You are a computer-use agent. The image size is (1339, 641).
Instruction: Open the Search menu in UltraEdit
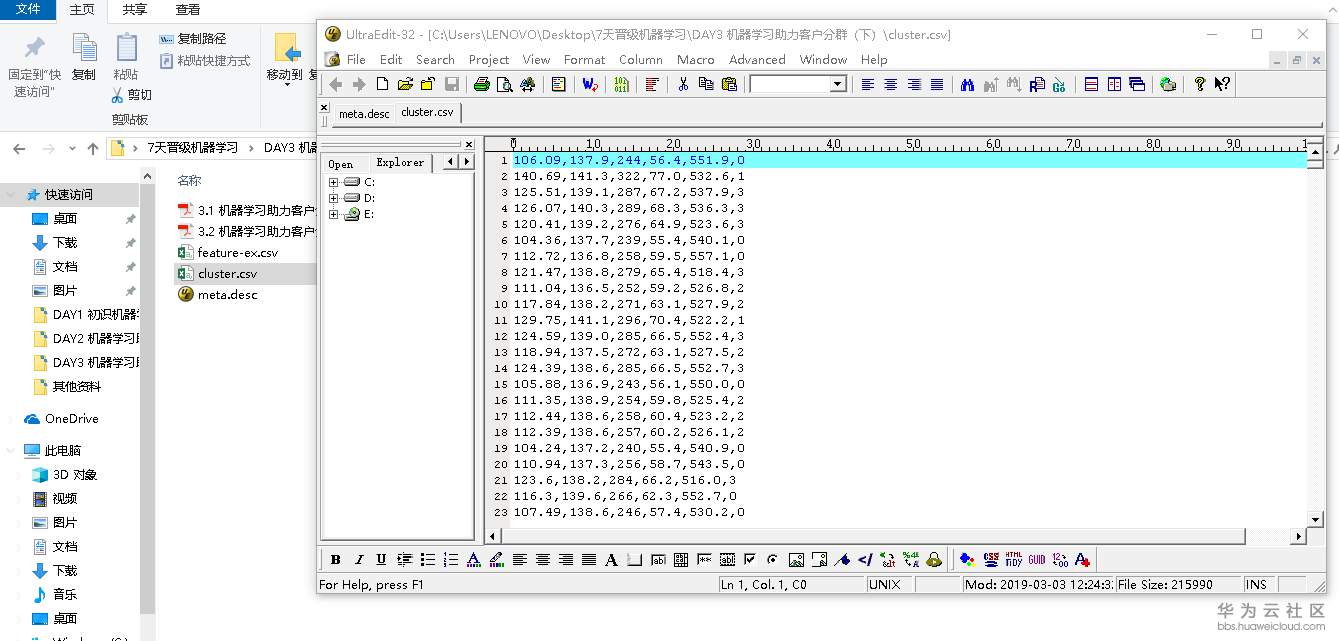click(435, 59)
